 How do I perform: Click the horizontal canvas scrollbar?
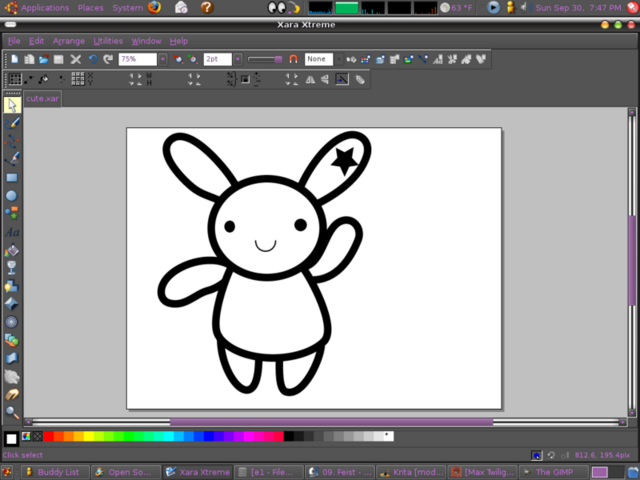330,422
